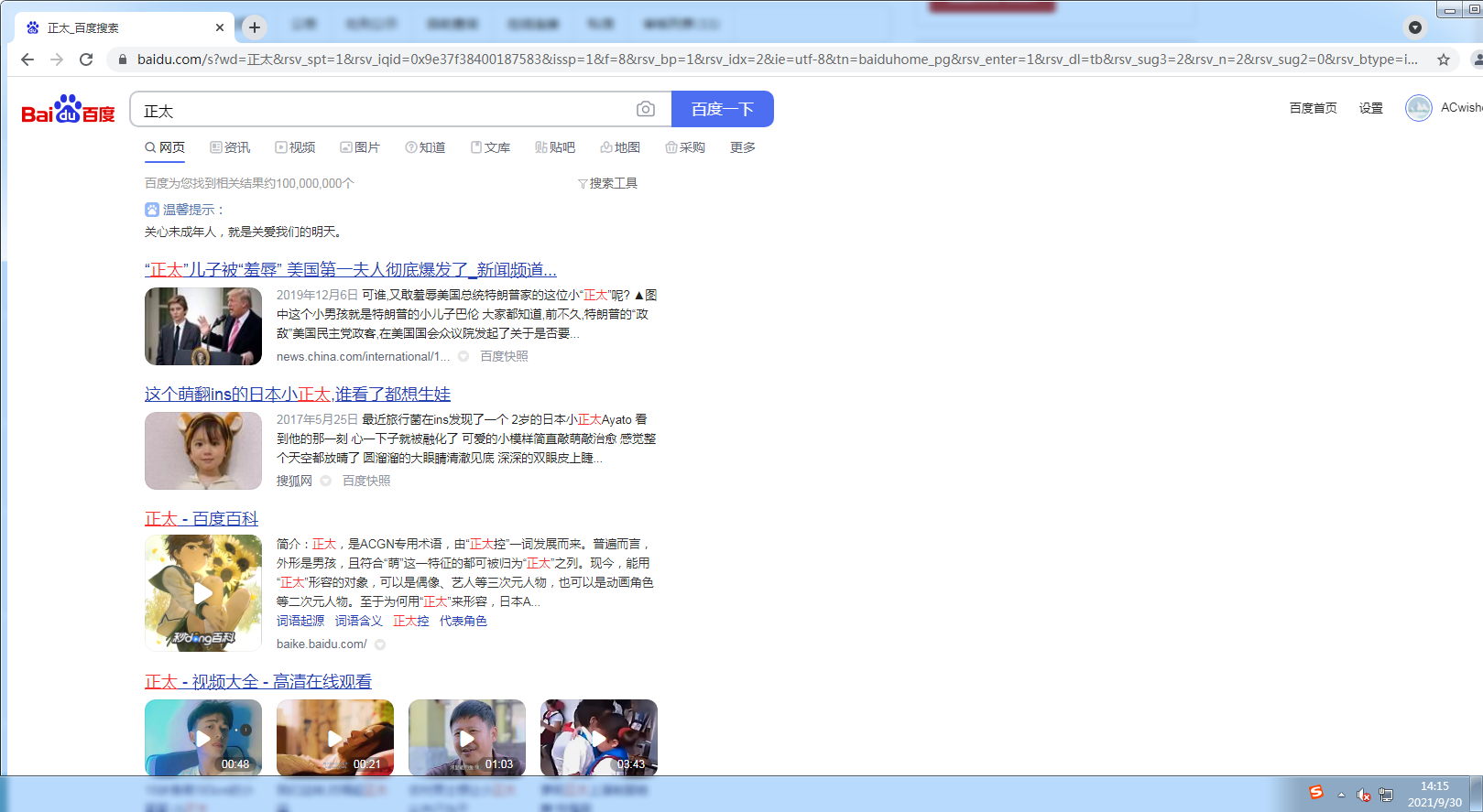
Task: Click the 搜狐网 source link
Action: pyautogui.click(x=294, y=481)
